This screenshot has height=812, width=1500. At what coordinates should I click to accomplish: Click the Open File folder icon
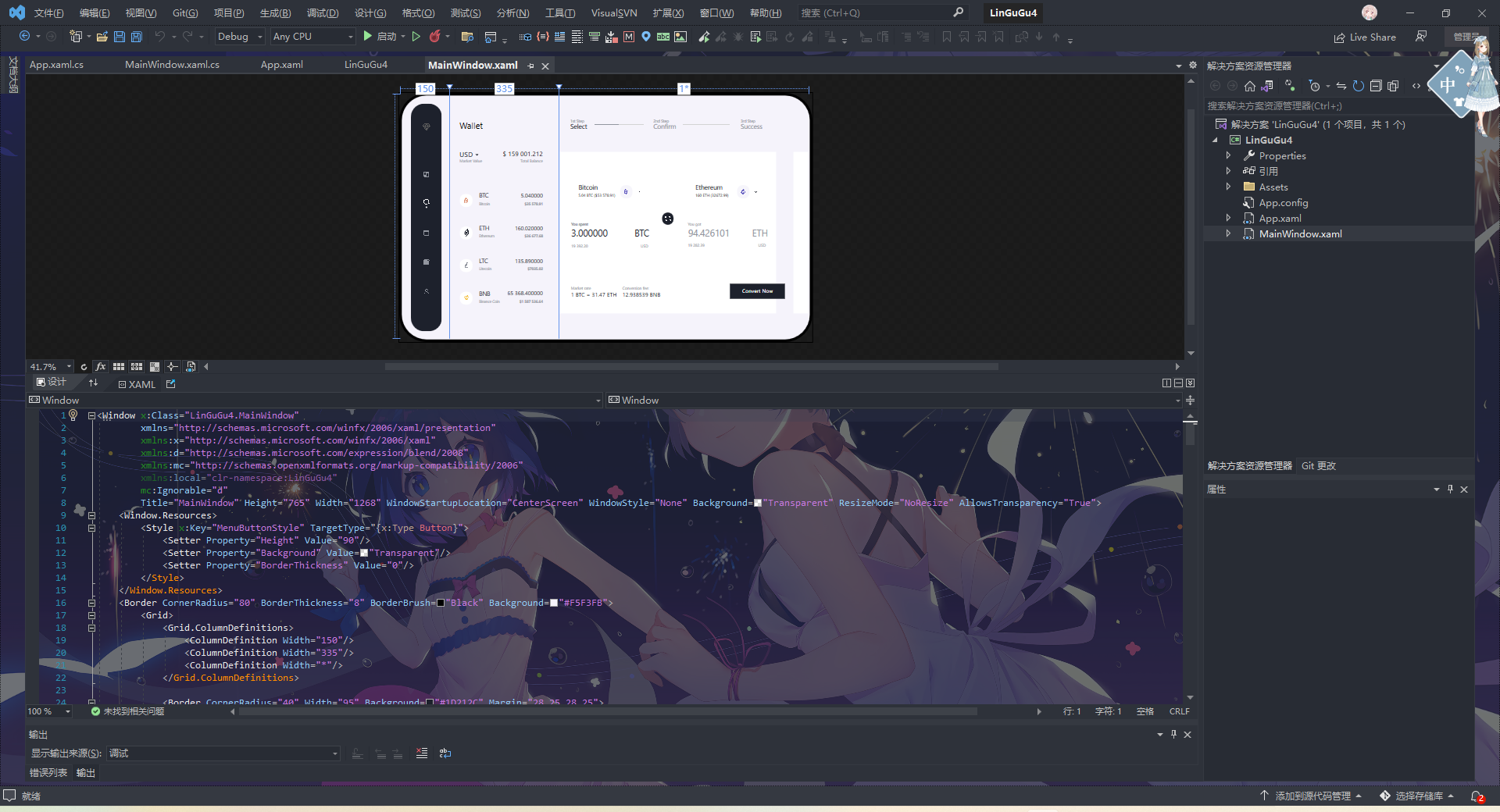102,37
